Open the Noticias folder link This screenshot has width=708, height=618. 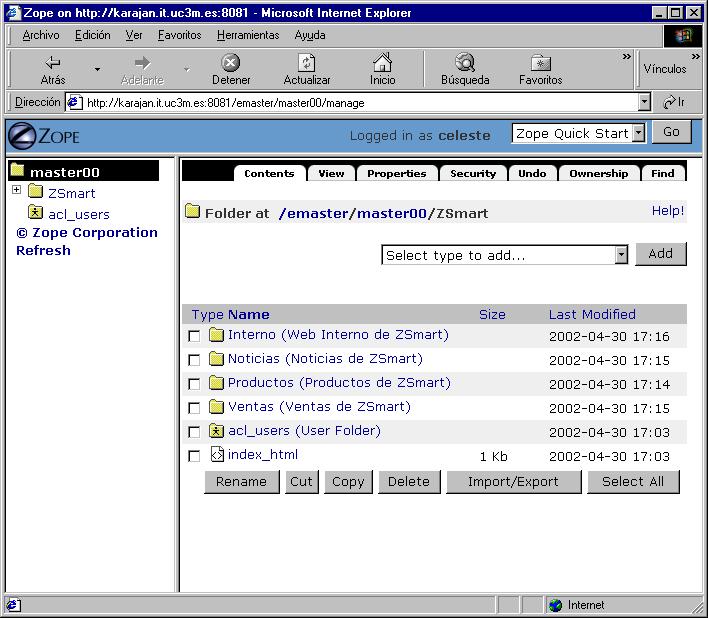pos(325,359)
